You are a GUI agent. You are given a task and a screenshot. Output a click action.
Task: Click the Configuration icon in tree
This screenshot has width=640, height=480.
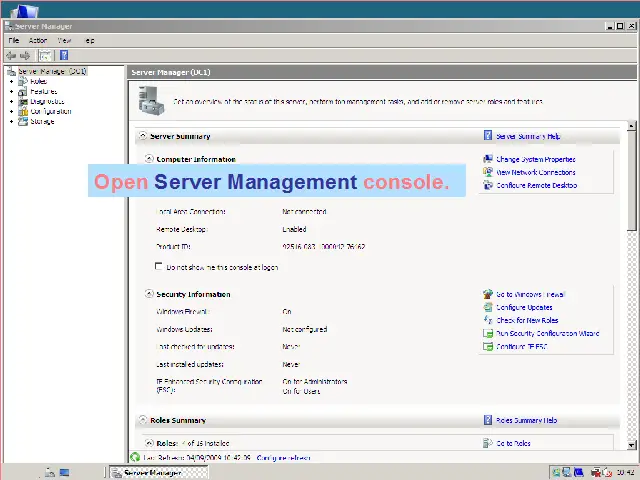coord(23,111)
